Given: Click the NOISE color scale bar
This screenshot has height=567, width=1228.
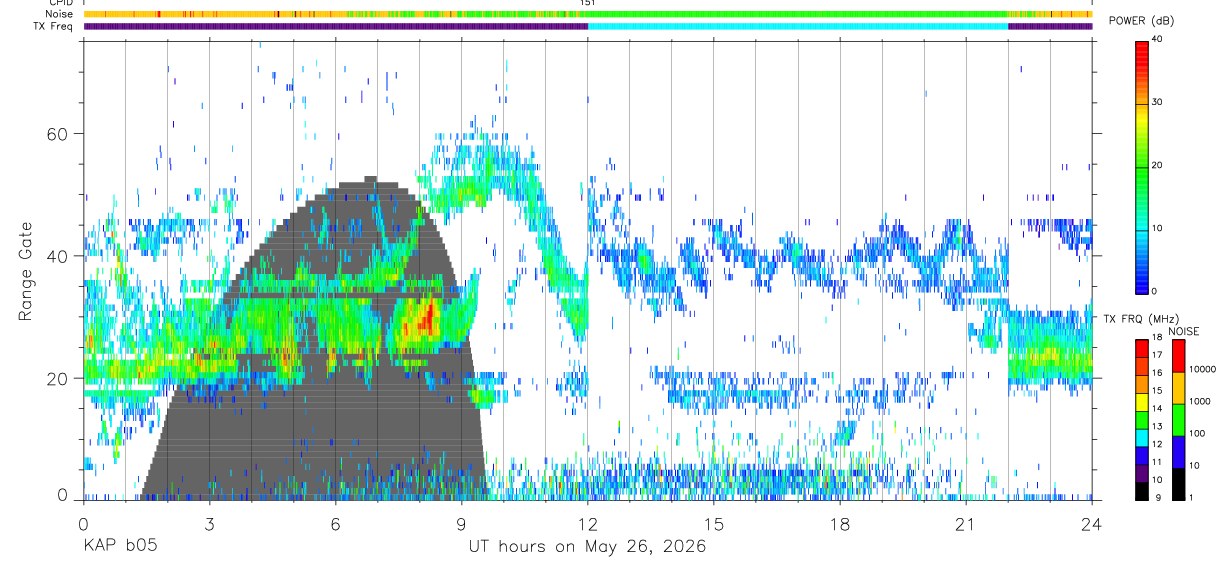Looking at the screenshot, I should pyautogui.click(x=1179, y=419).
